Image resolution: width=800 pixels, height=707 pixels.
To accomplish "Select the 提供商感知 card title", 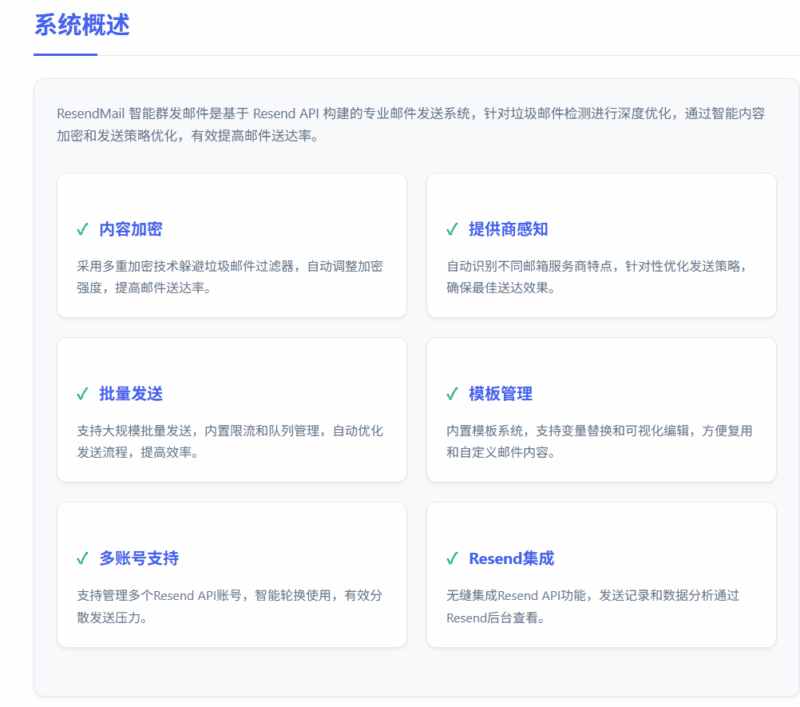I will click(508, 229).
